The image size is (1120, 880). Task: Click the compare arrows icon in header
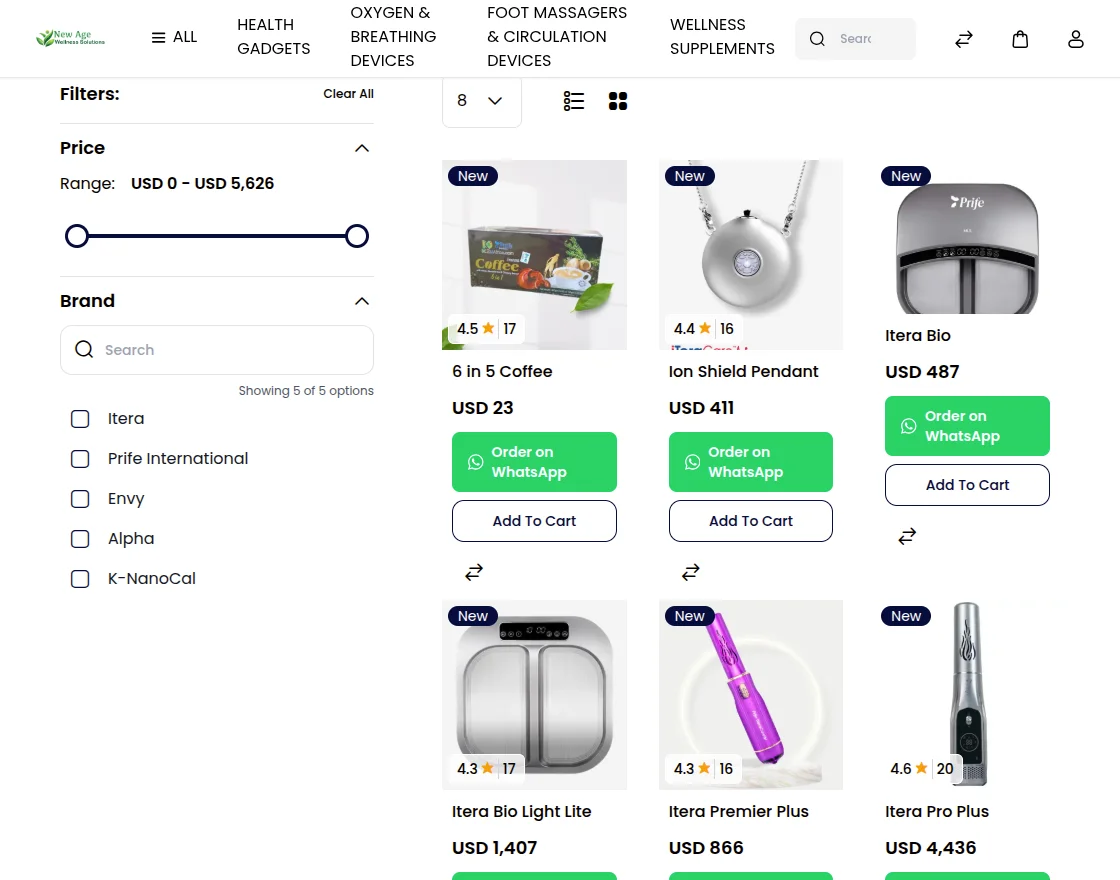pos(964,39)
